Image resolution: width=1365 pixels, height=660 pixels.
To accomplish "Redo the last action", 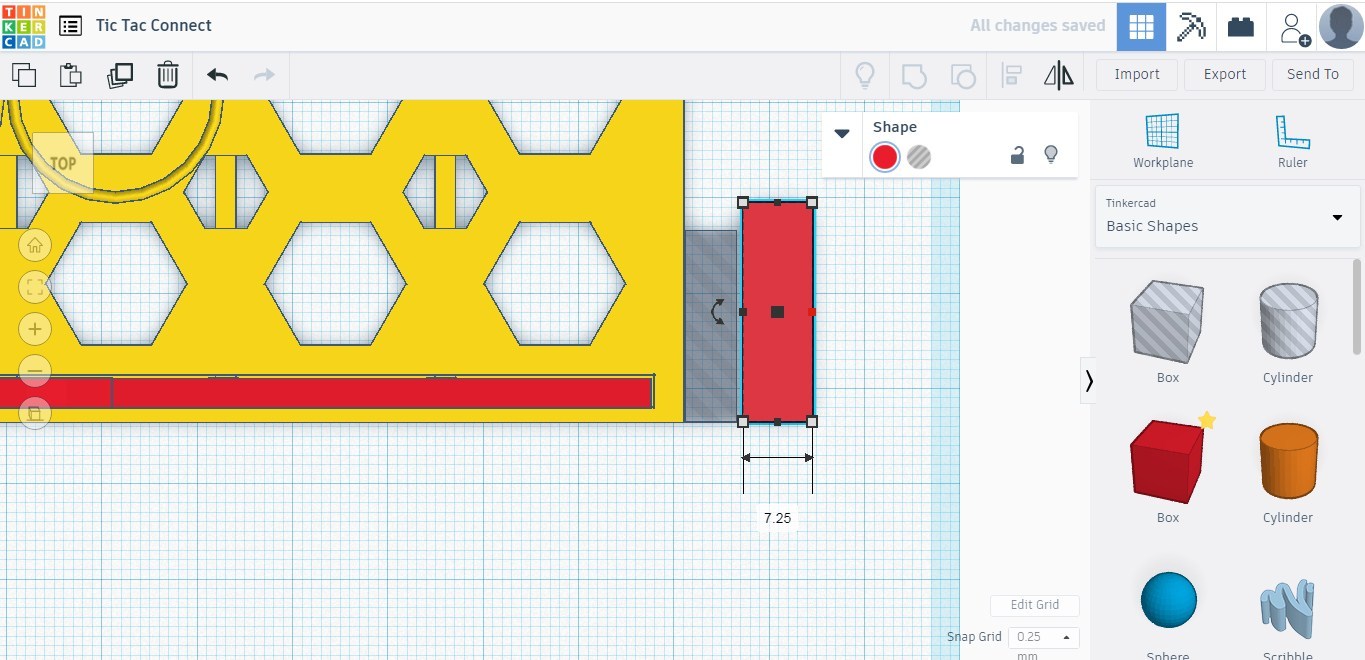I will click(x=264, y=75).
